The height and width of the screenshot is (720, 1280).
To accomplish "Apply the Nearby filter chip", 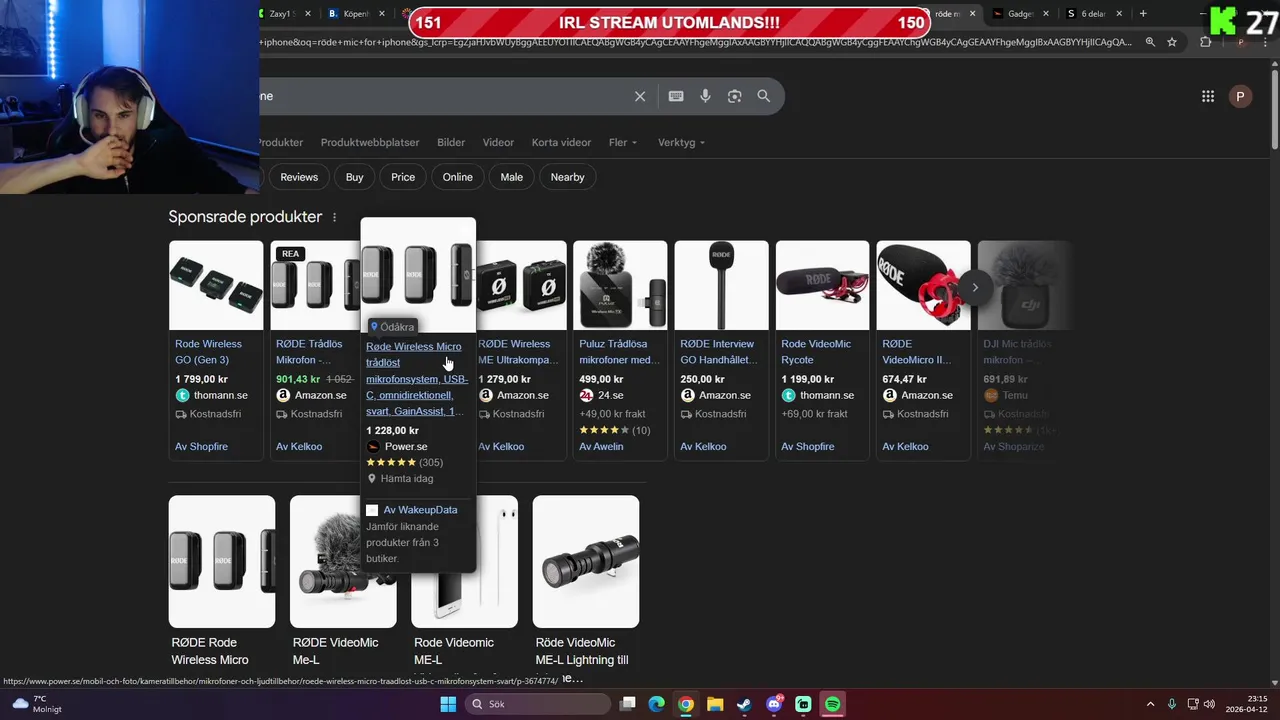I will coord(568,177).
